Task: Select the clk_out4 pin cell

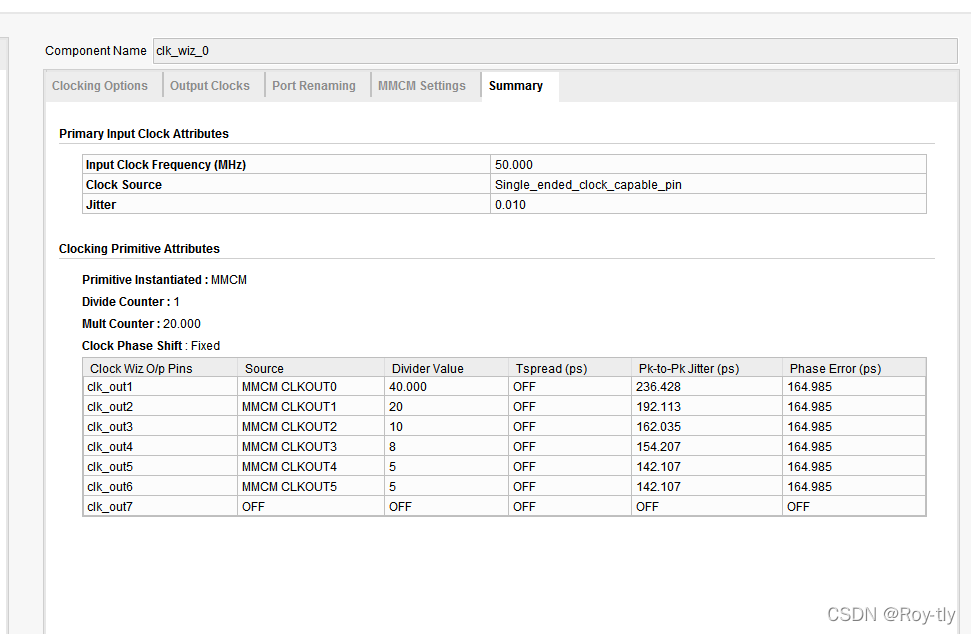Action: (160, 446)
